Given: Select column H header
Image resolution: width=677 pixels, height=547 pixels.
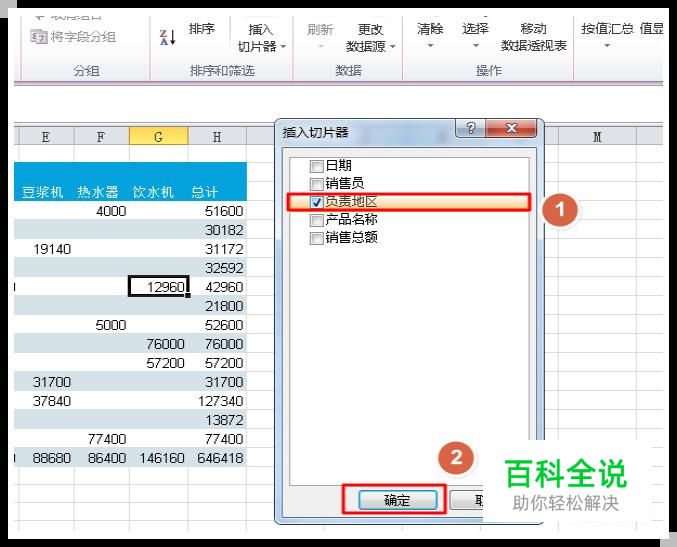Looking at the screenshot, I should pos(217,137).
